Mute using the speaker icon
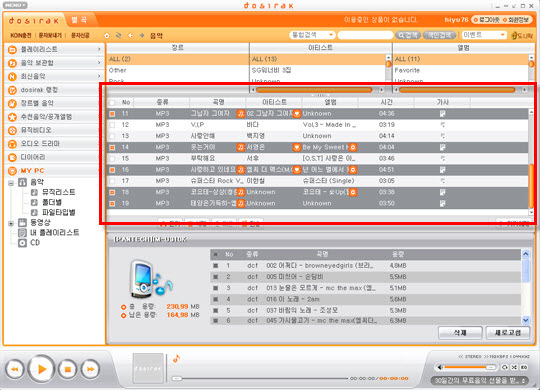This screenshot has width=540, height=390. click(440, 368)
